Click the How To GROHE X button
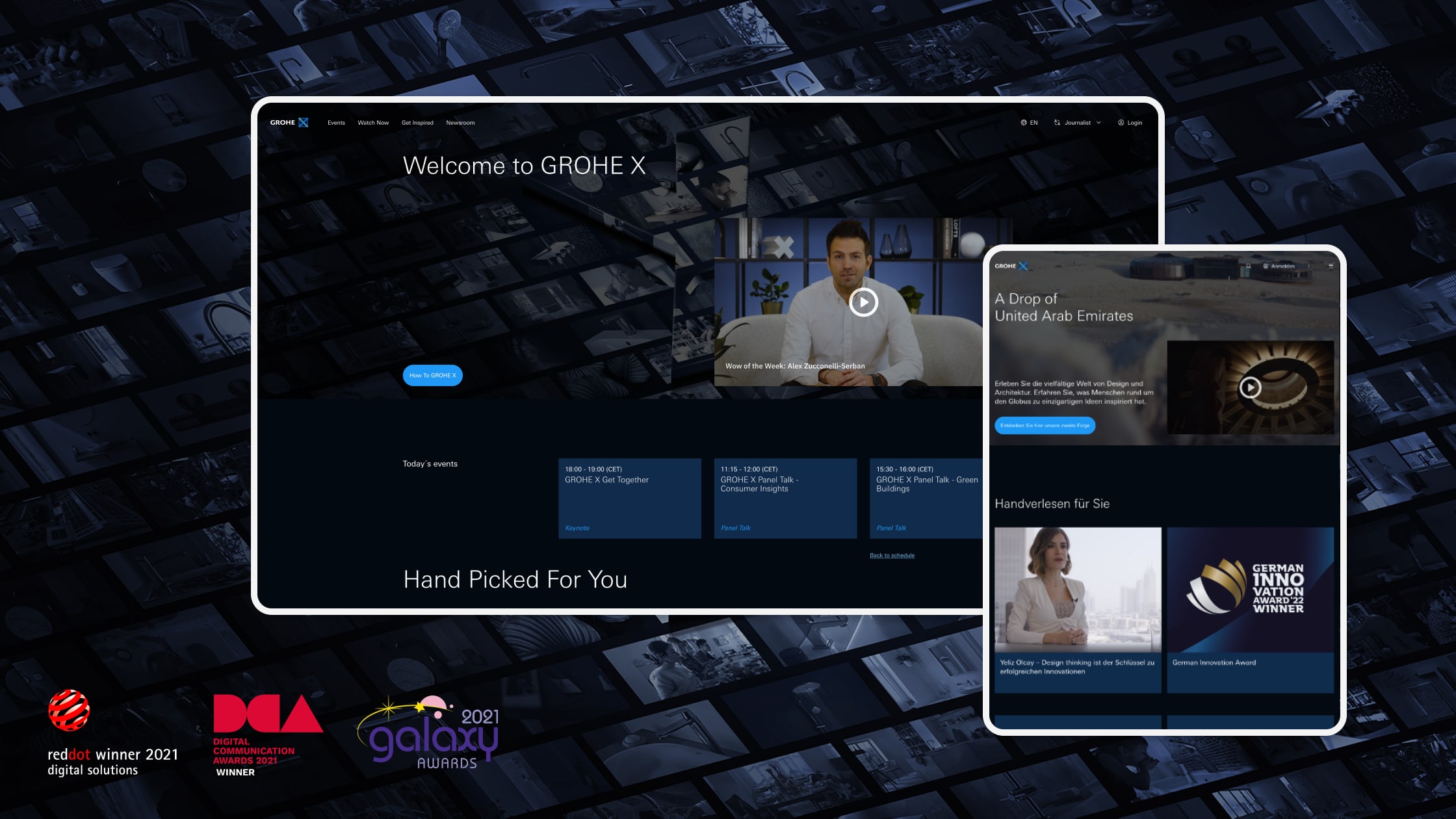Screen dimensions: 1456x819 pos(432,375)
